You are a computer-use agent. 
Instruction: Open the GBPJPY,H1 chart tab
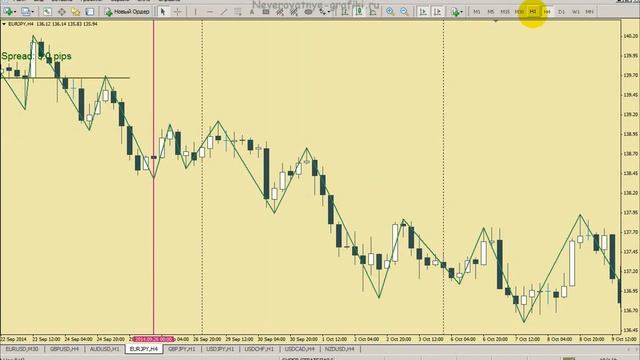point(182,349)
